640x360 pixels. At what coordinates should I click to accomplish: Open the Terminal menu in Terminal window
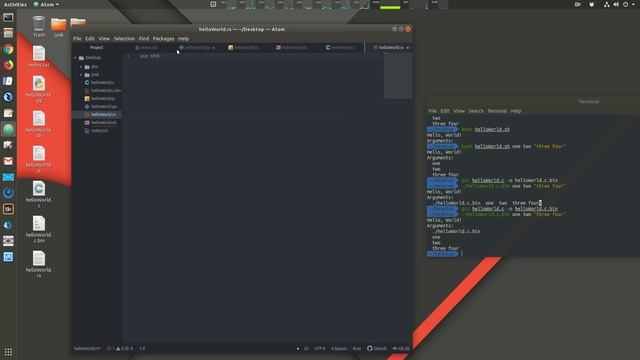pos(497,111)
